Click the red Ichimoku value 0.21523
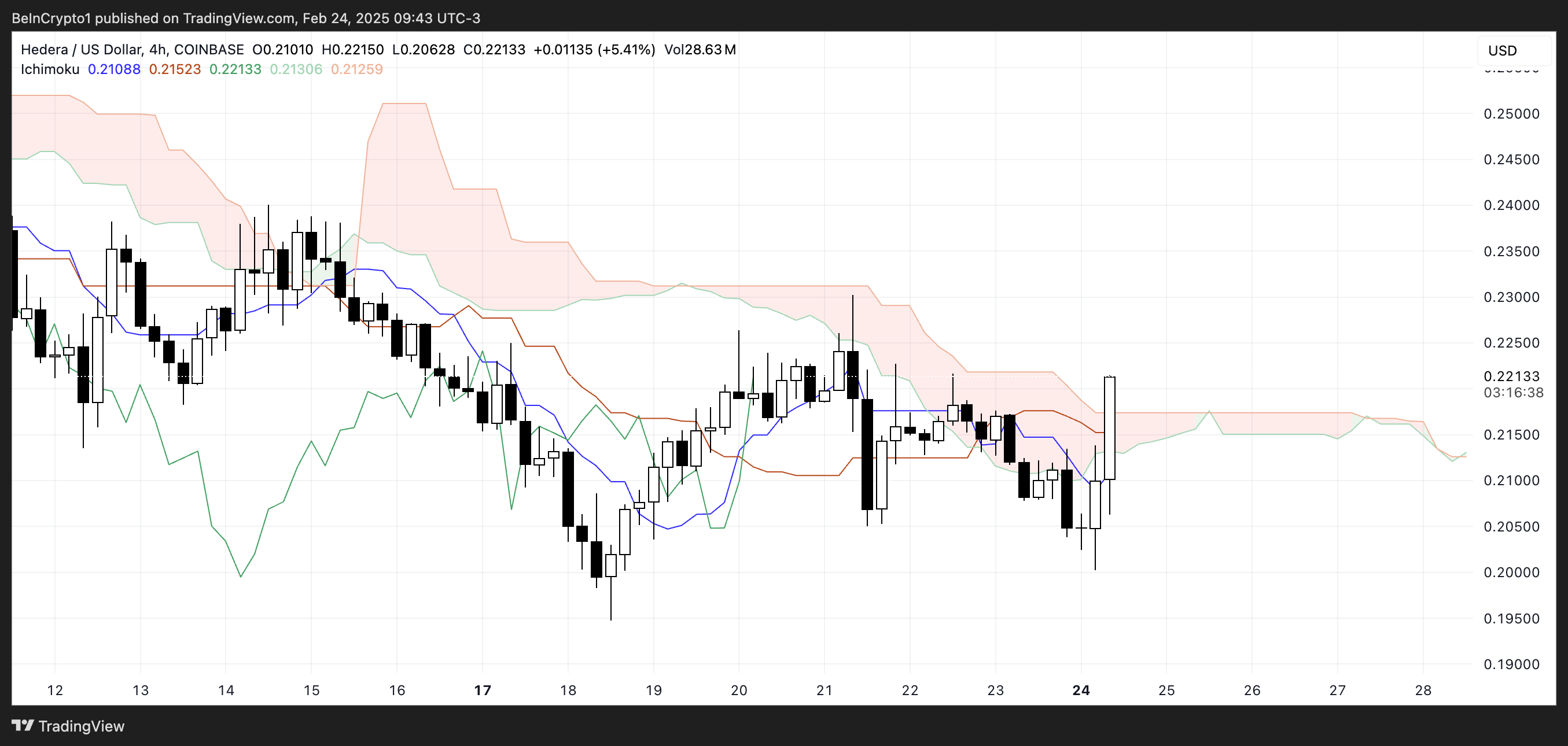Image resolution: width=1568 pixels, height=746 pixels. coord(175,69)
